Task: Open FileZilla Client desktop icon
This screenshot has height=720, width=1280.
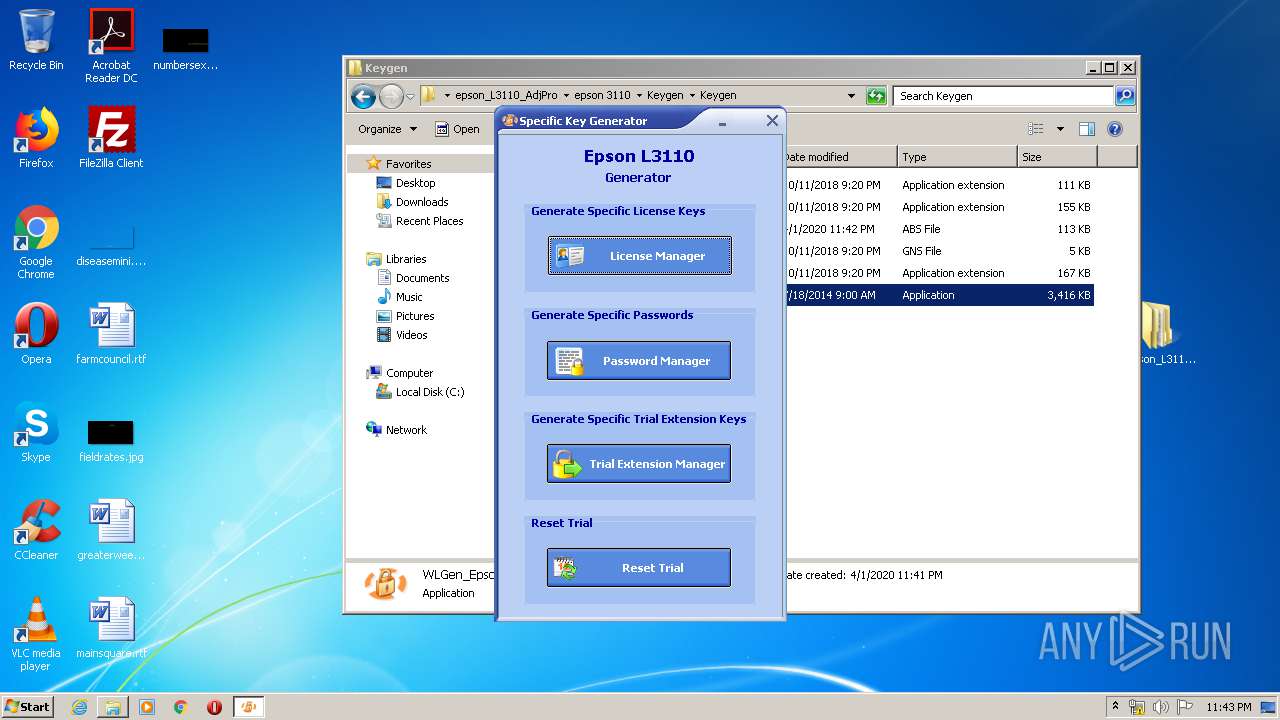Action: click(x=111, y=138)
